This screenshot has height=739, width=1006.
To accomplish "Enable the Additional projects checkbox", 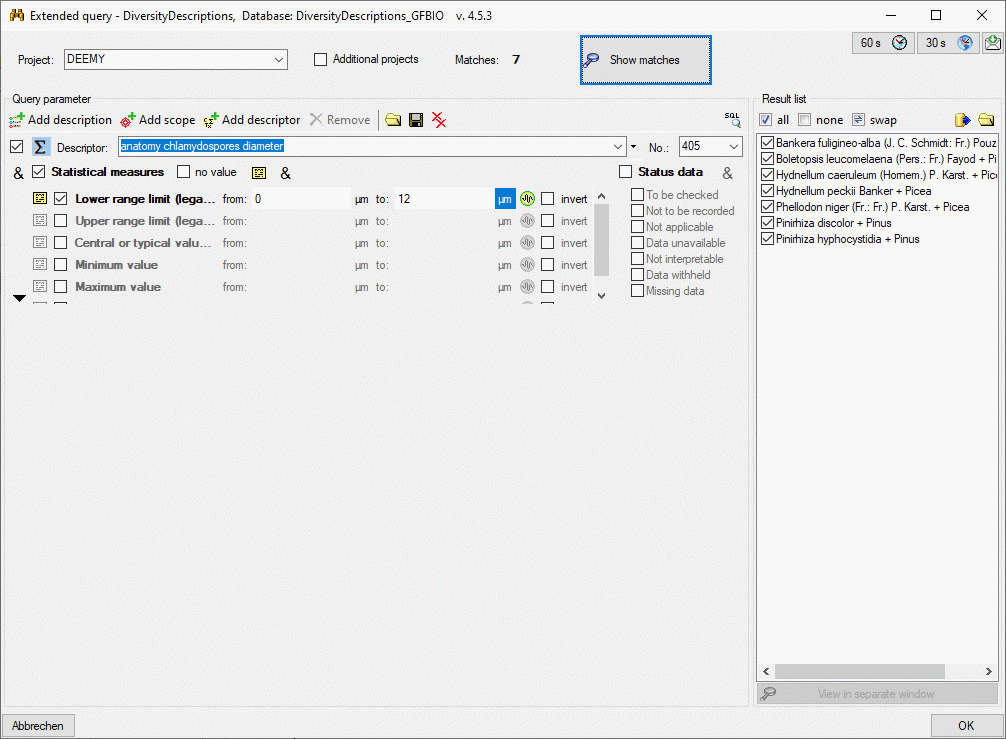I will (x=321, y=60).
